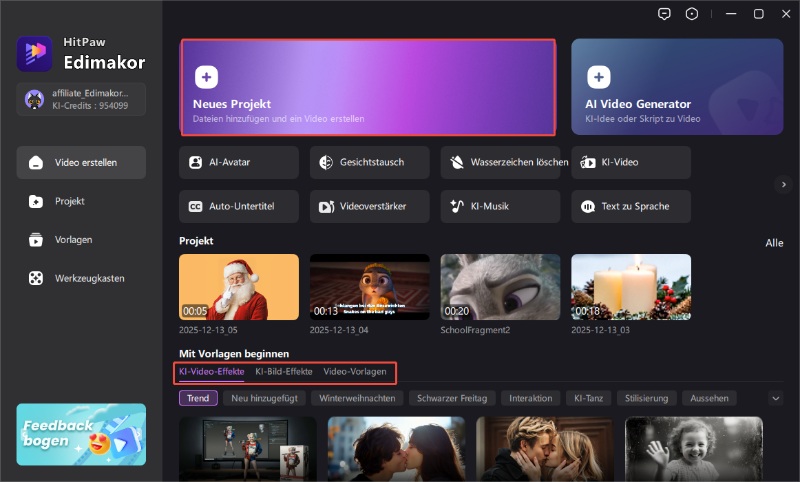Launch the AI-Avatar tool
Image resolution: width=800 pixels, height=482 pixels.
click(239, 162)
